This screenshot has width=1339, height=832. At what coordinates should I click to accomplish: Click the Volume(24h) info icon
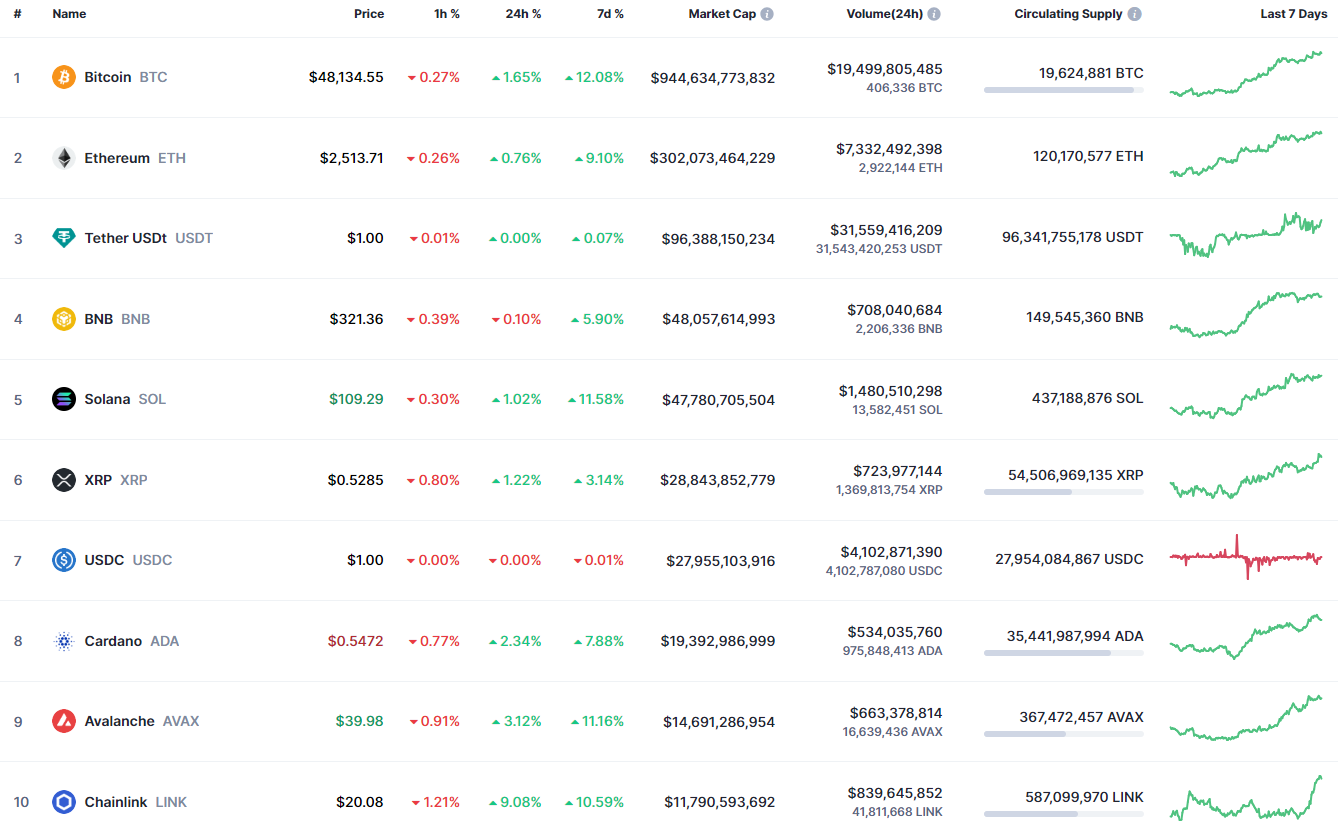(x=934, y=14)
